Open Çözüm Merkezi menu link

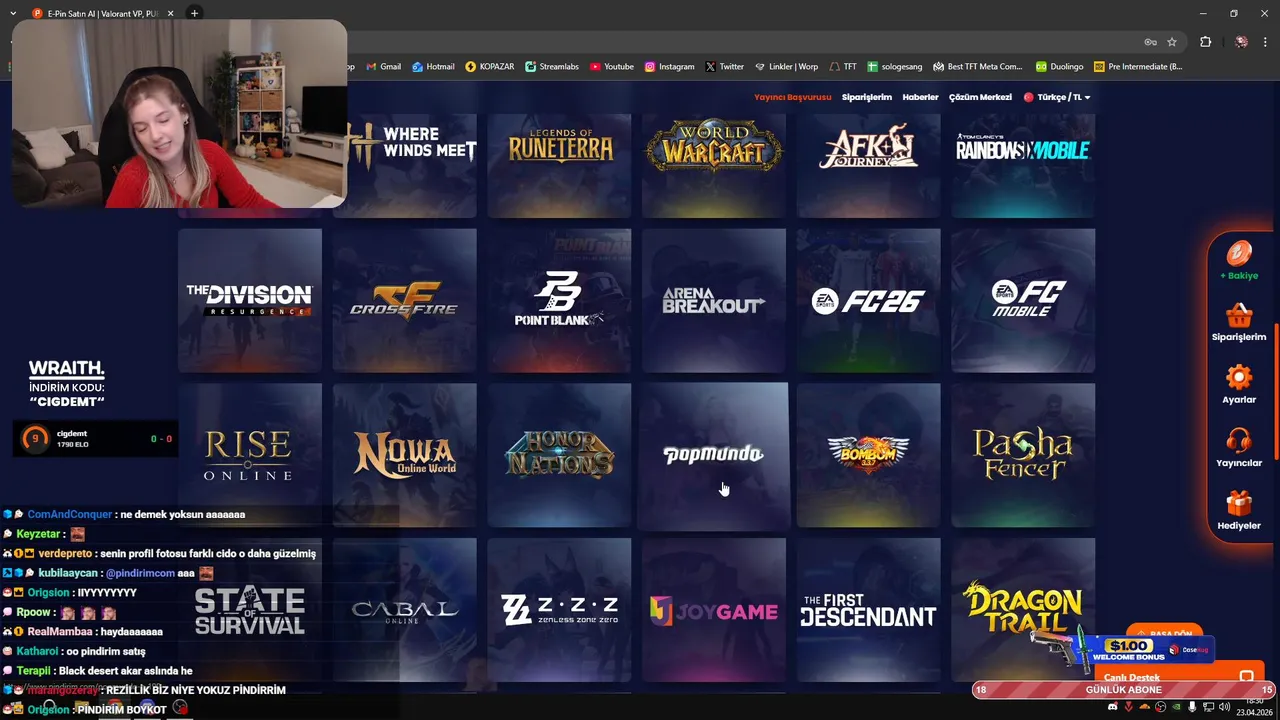(x=980, y=97)
